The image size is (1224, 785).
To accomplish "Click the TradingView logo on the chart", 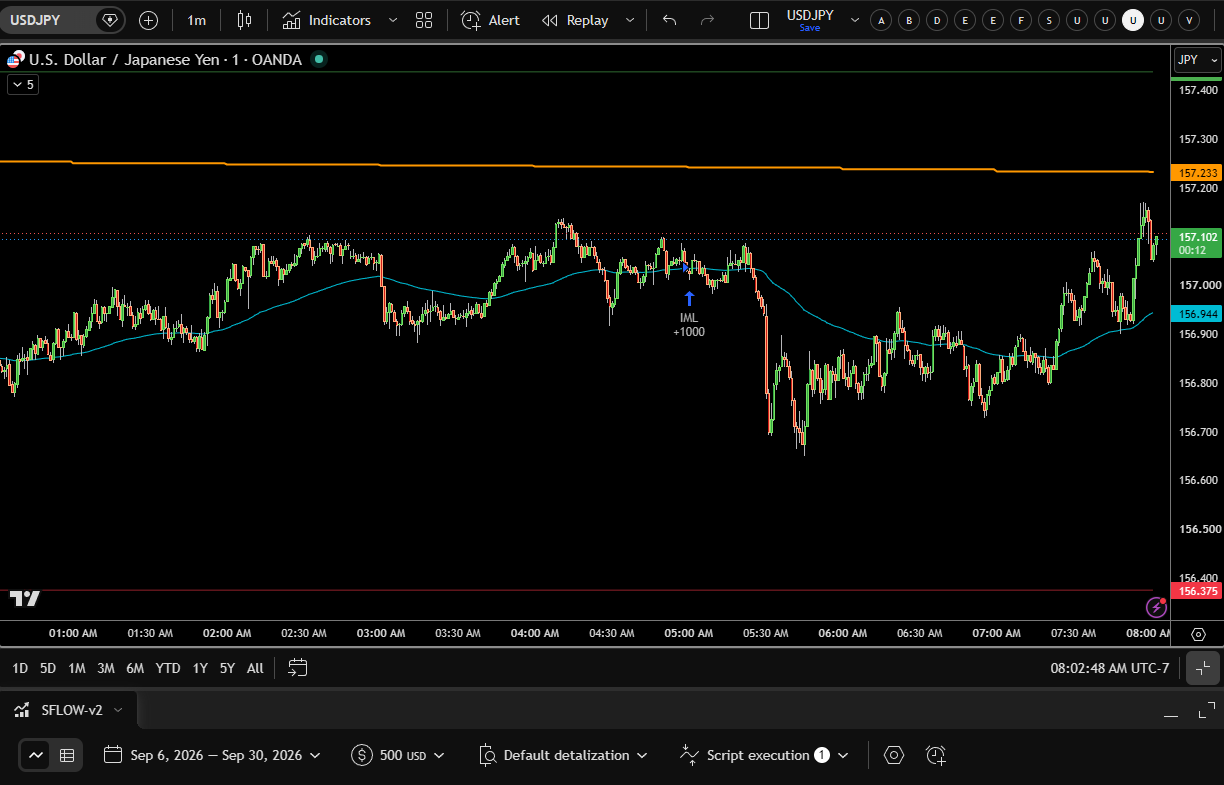I will click(x=25, y=598).
